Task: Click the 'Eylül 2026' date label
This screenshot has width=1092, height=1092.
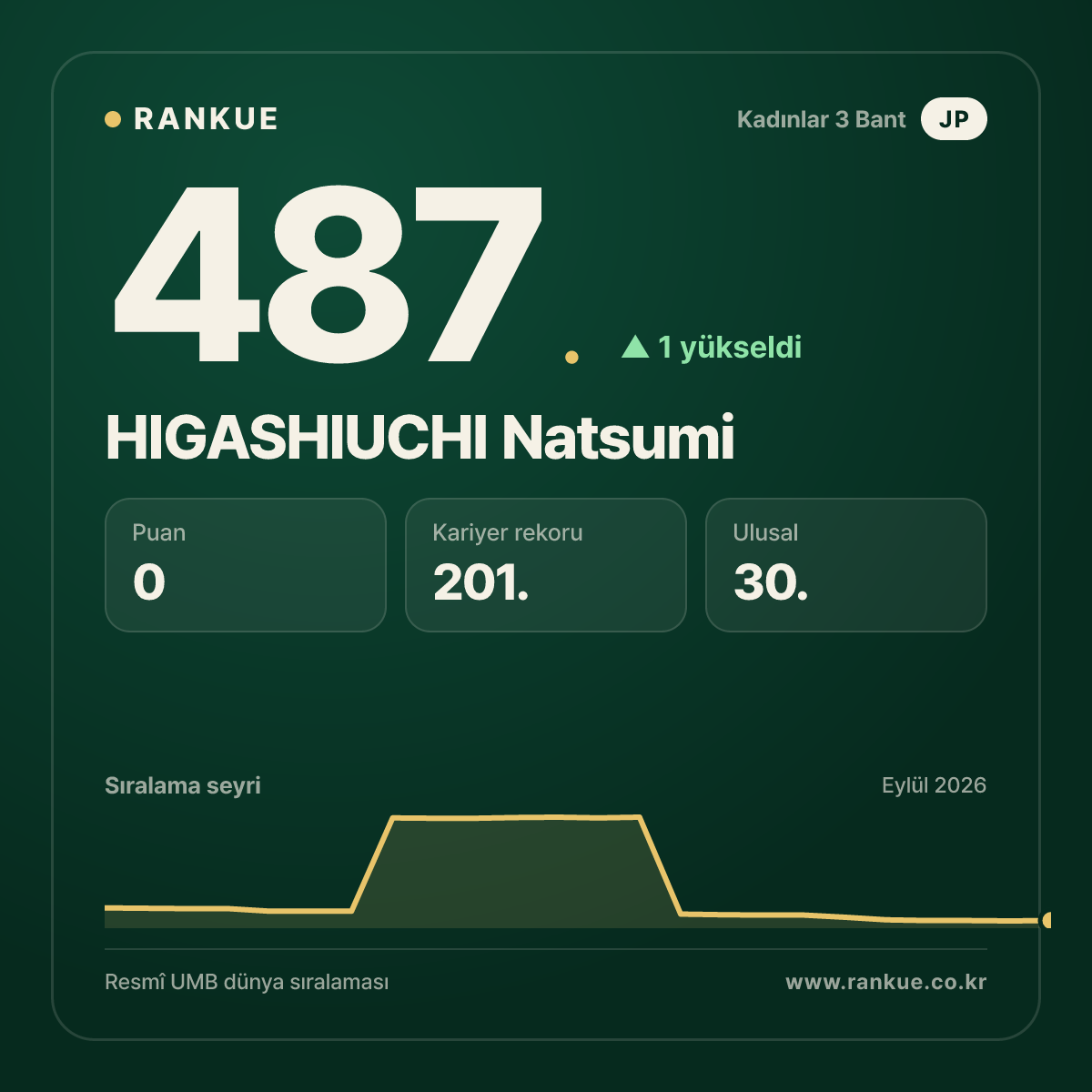Action: coord(934,785)
